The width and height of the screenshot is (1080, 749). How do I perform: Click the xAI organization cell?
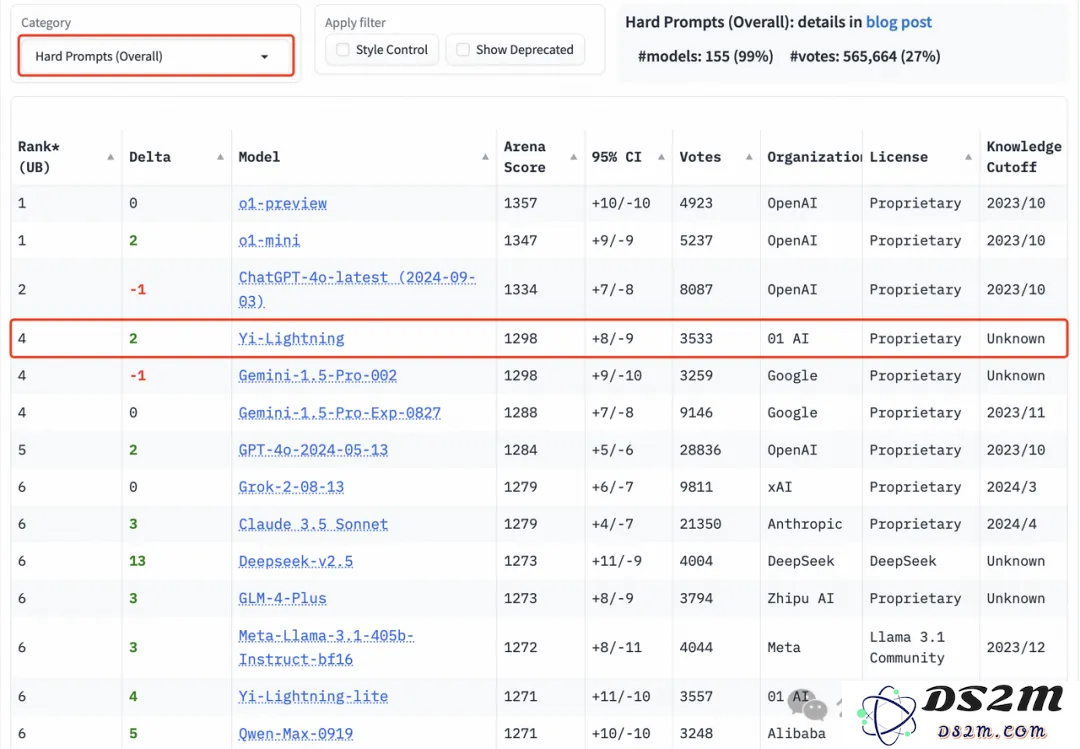(780, 487)
